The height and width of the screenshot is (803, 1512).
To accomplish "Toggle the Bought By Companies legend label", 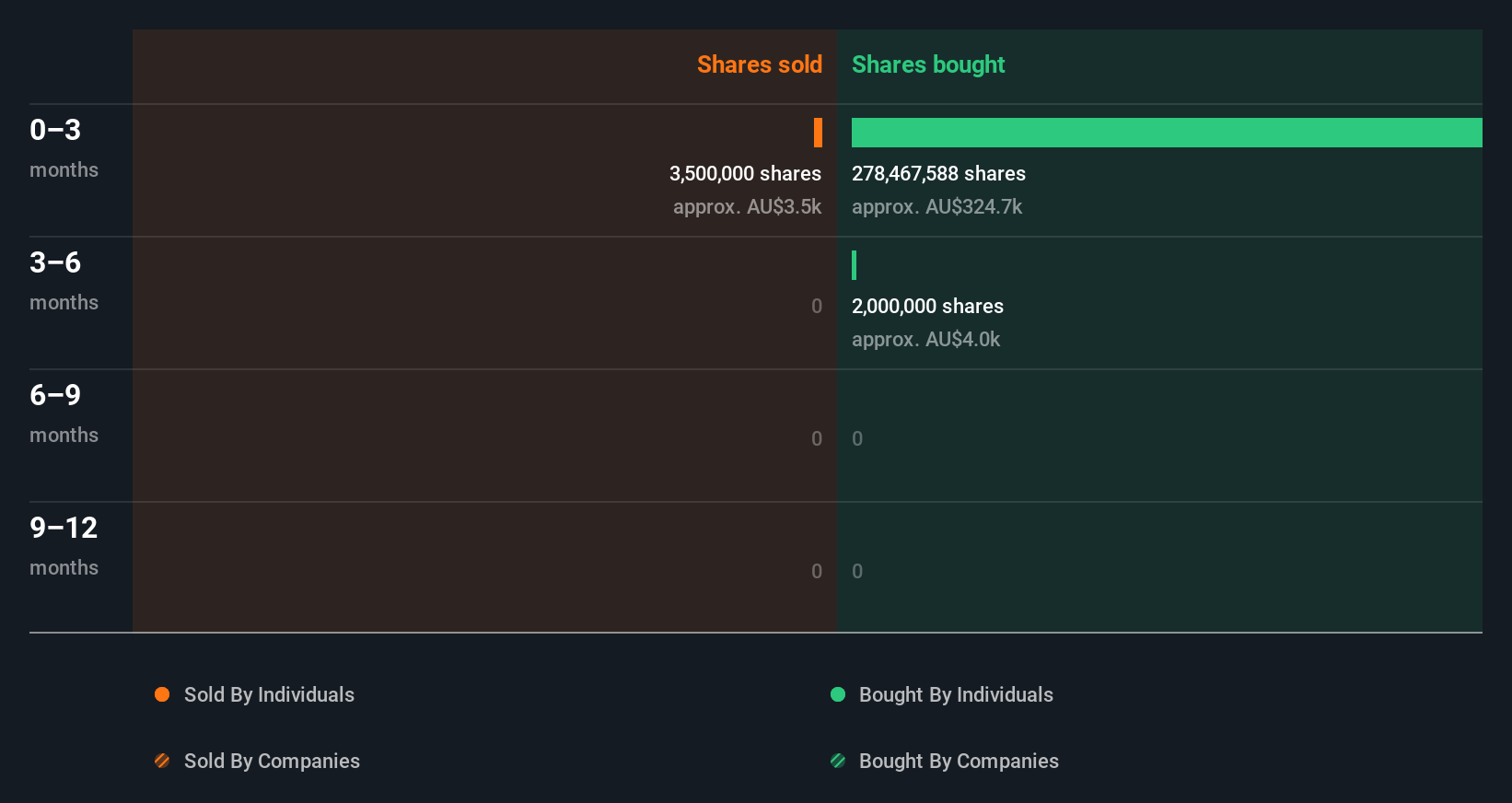I will coord(959,761).
